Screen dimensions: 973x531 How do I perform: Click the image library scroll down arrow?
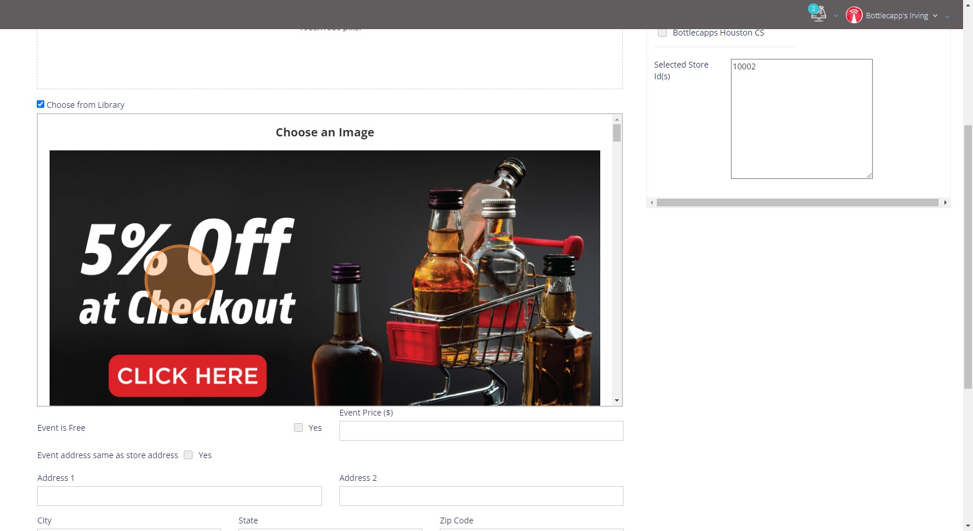coord(617,401)
